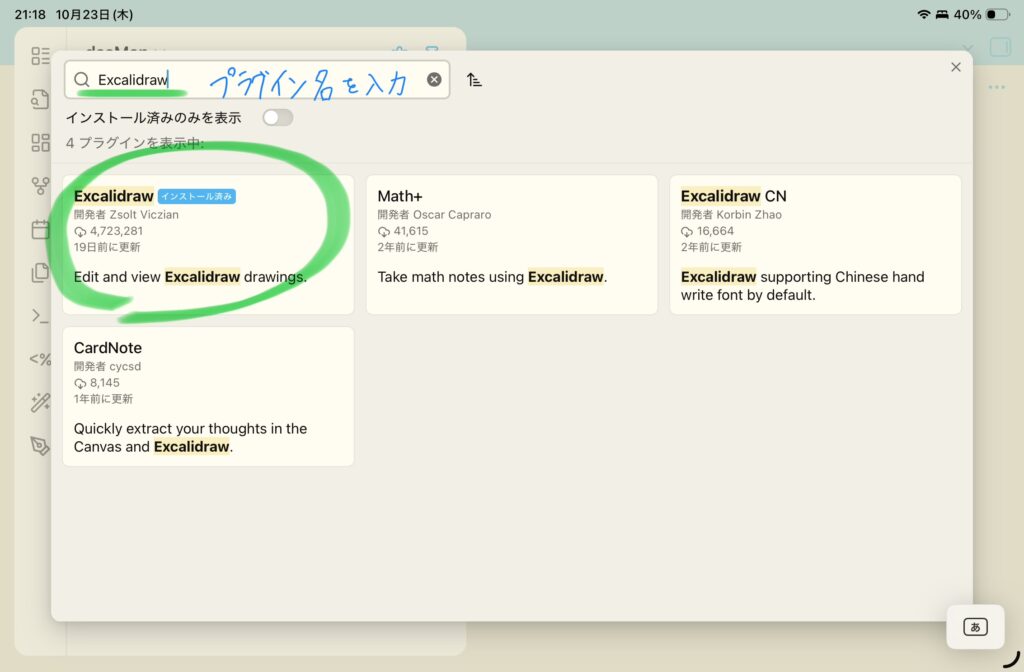
Task: Open graph view from the ribbon
Action: click(40, 186)
